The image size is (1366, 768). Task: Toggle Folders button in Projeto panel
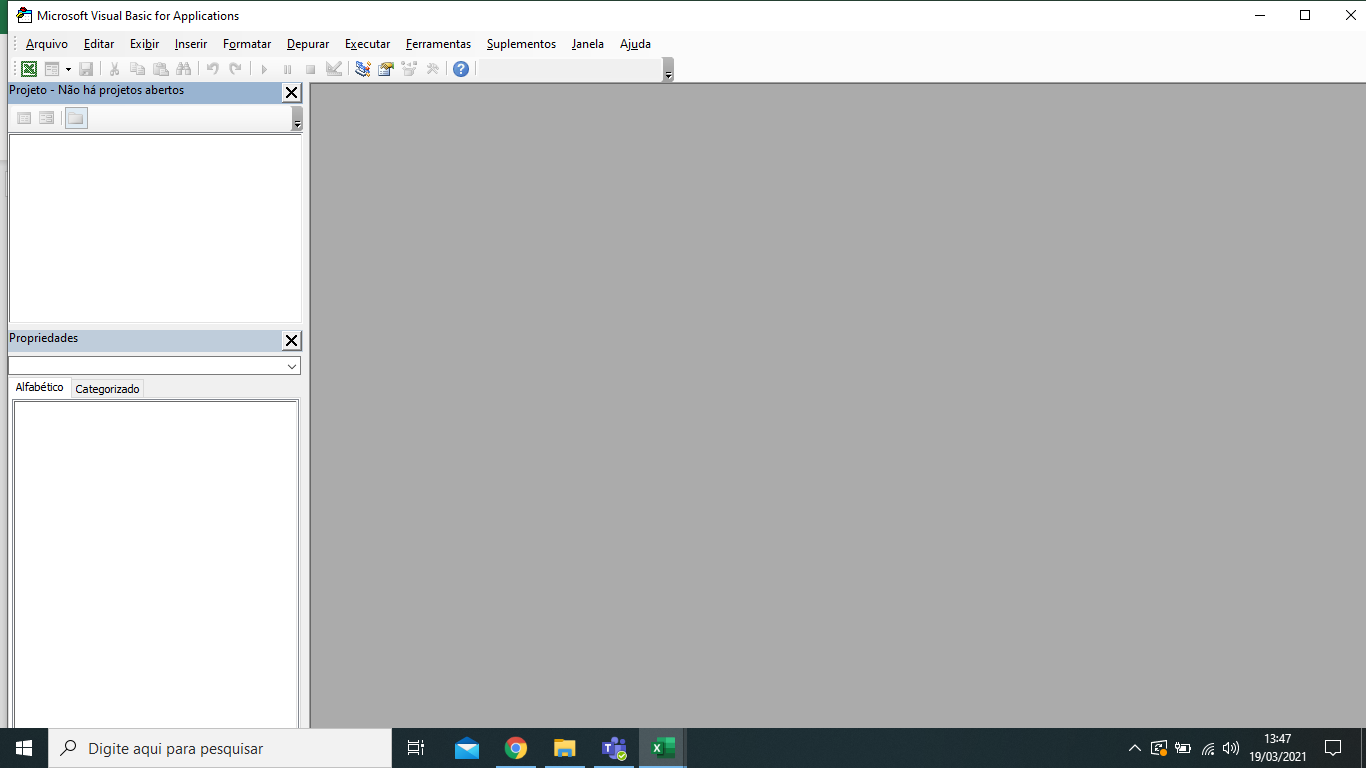click(76, 118)
